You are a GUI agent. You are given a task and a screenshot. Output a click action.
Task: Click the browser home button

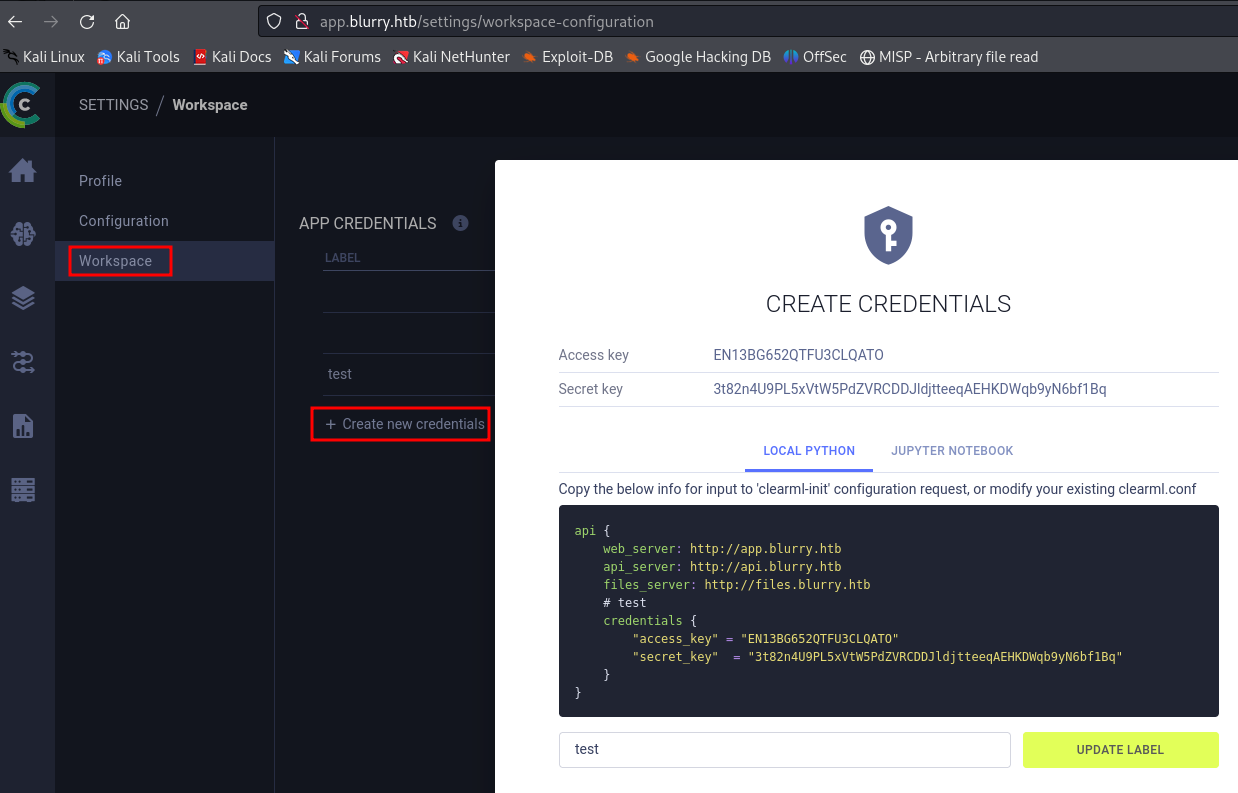coord(122,21)
